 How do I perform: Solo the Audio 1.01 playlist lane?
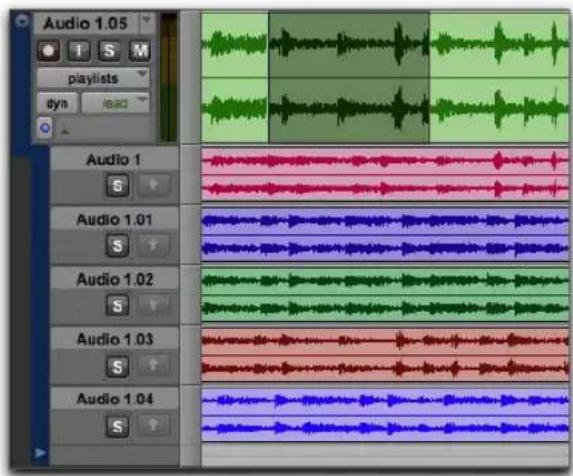coord(117,245)
